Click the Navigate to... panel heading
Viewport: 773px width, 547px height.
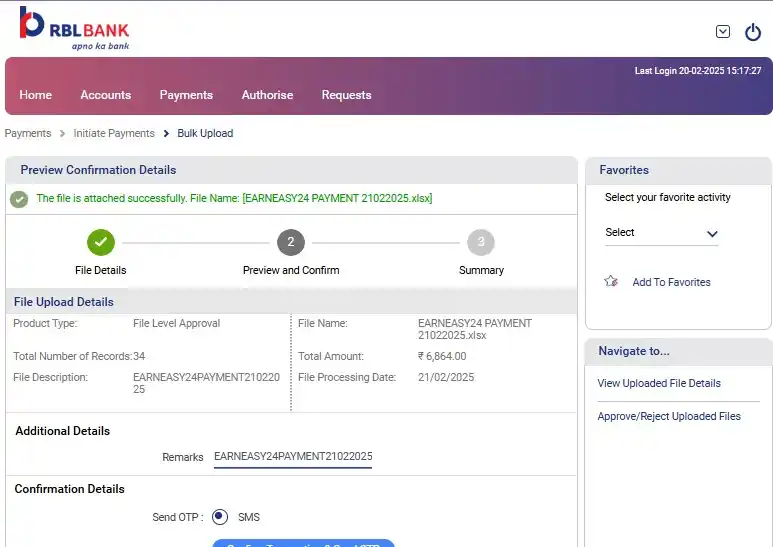[x=634, y=351]
